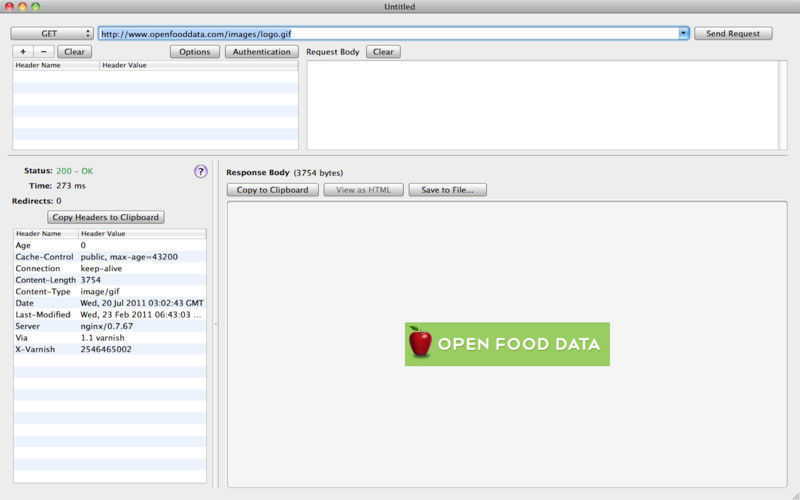The width and height of the screenshot is (800, 500).
Task: Select the Via header row
Action: [x=110, y=338]
